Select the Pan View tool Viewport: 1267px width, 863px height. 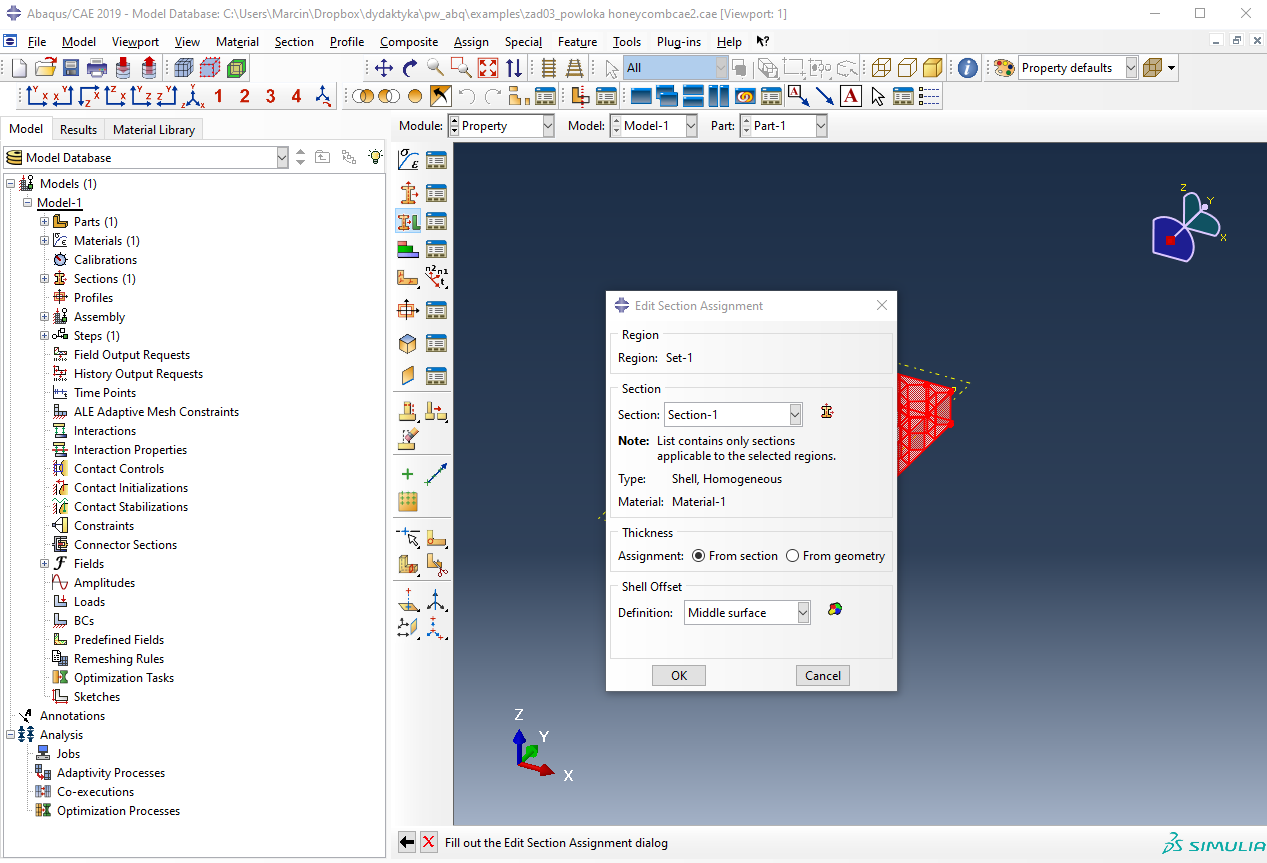[383, 68]
